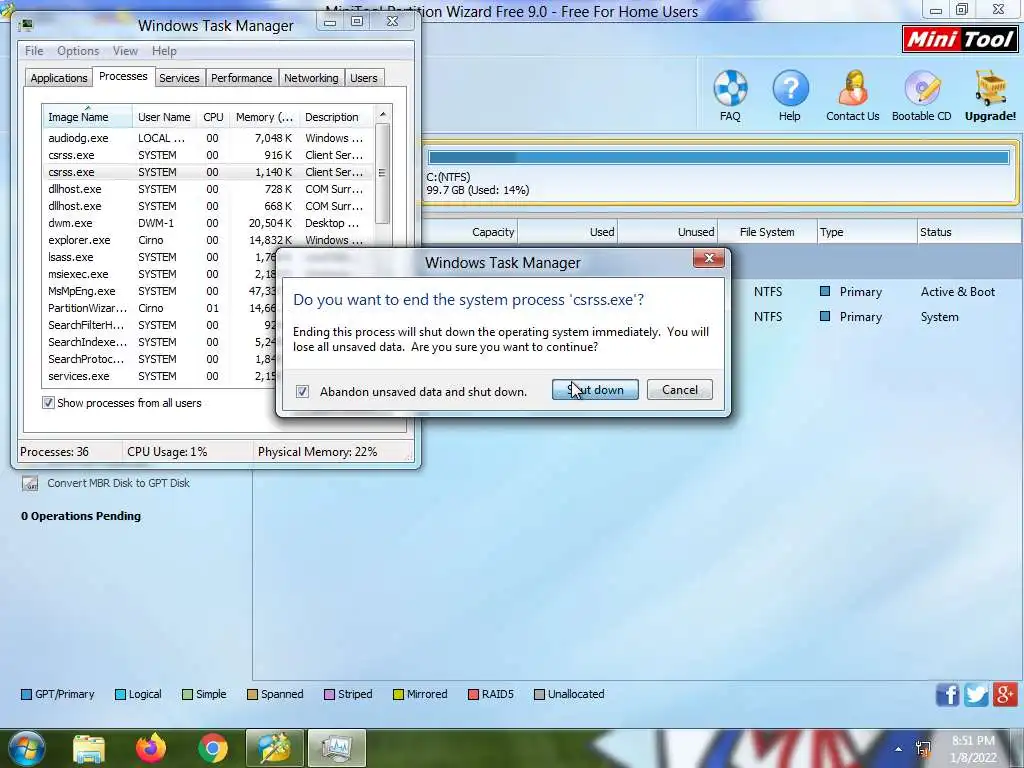
Task: Click the network tray icon
Action: (x=923, y=749)
